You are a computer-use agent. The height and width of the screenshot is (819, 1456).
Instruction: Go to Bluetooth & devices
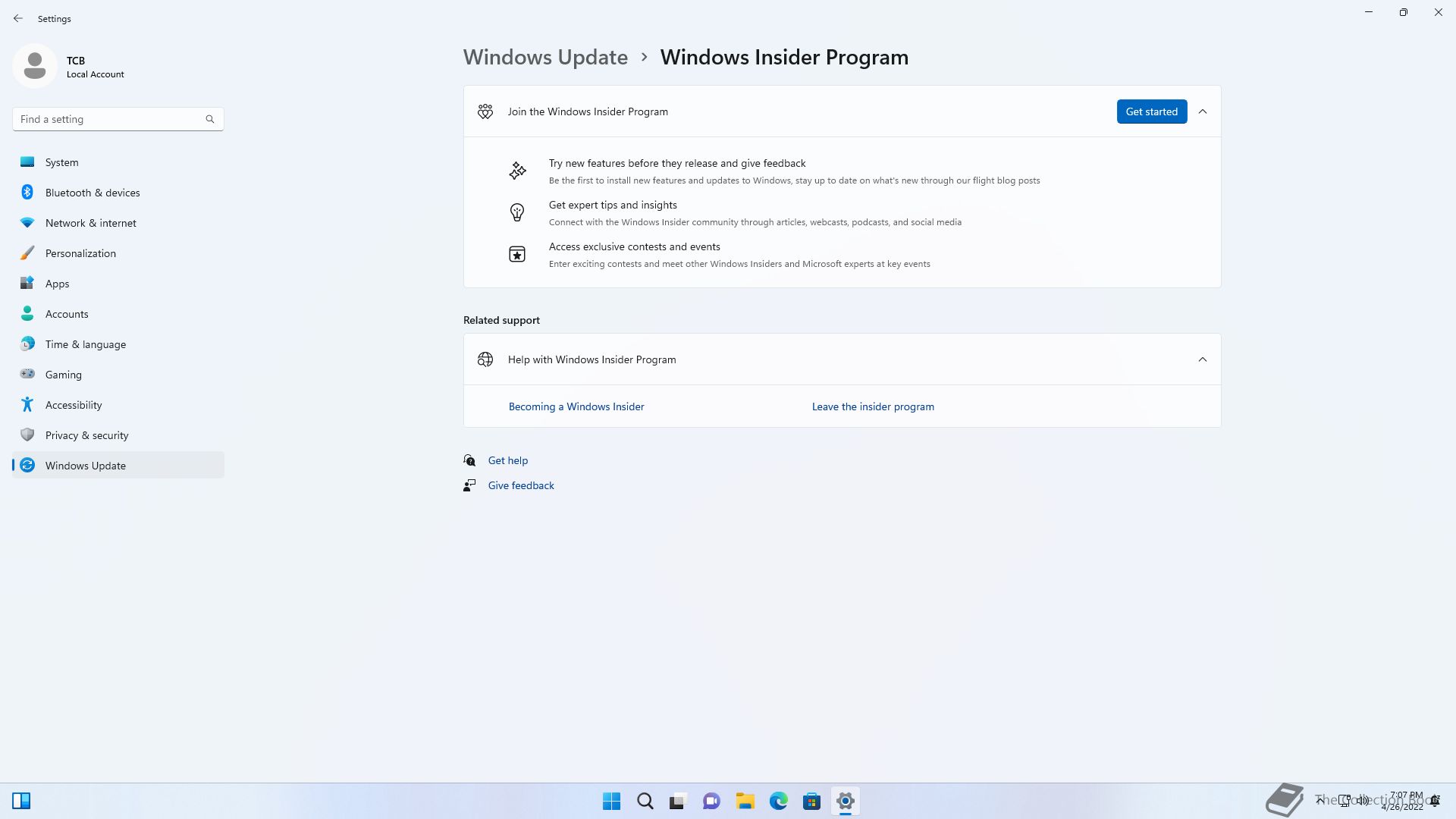point(118,192)
